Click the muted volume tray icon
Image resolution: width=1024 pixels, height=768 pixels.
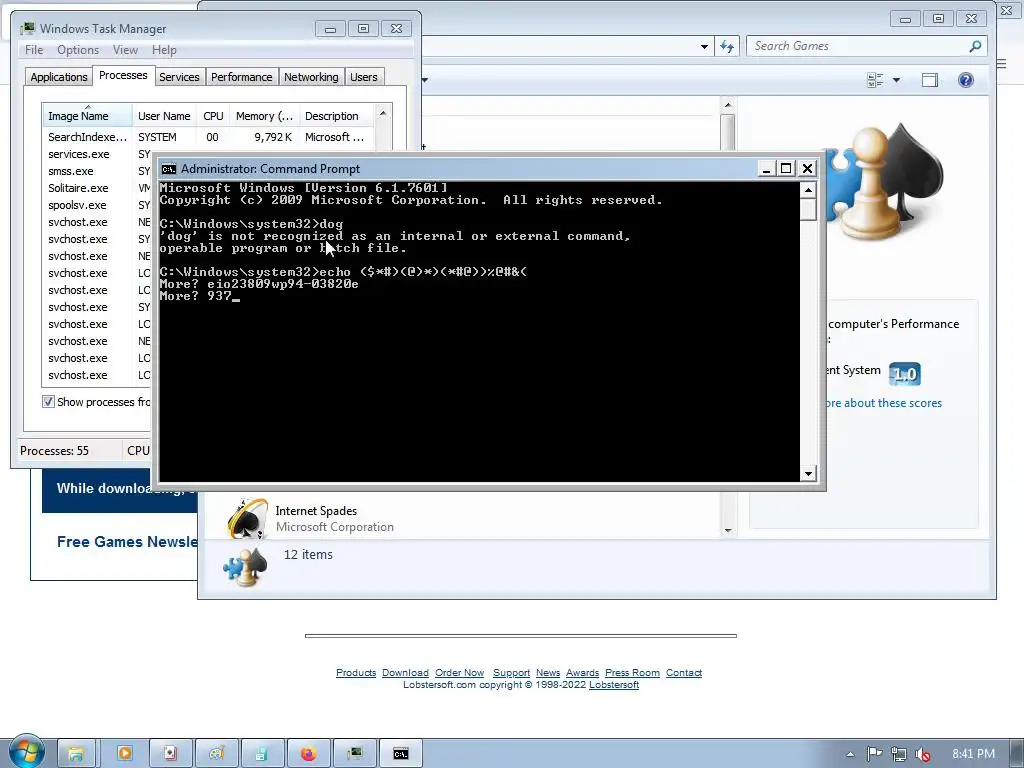point(923,754)
